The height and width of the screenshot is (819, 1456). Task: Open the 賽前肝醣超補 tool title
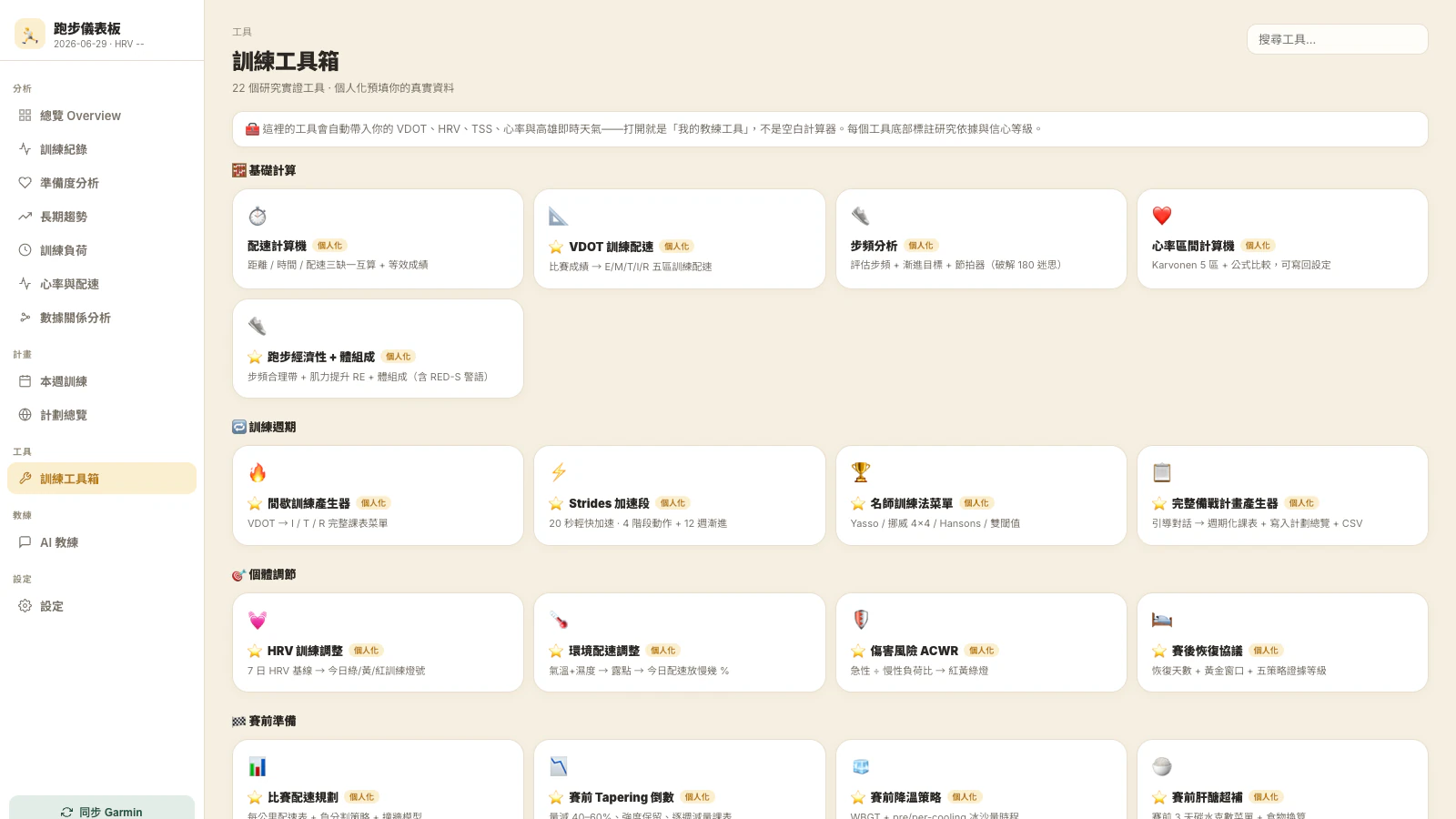point(1207,797)
